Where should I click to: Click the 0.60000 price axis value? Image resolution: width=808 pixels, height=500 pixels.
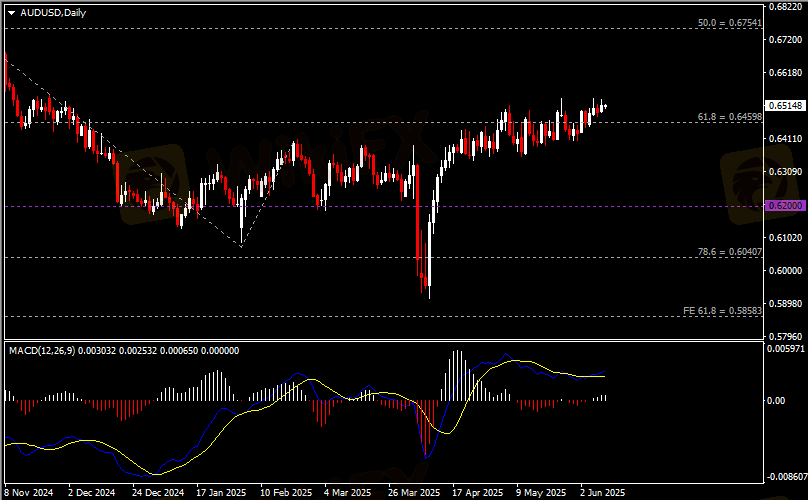785,271
